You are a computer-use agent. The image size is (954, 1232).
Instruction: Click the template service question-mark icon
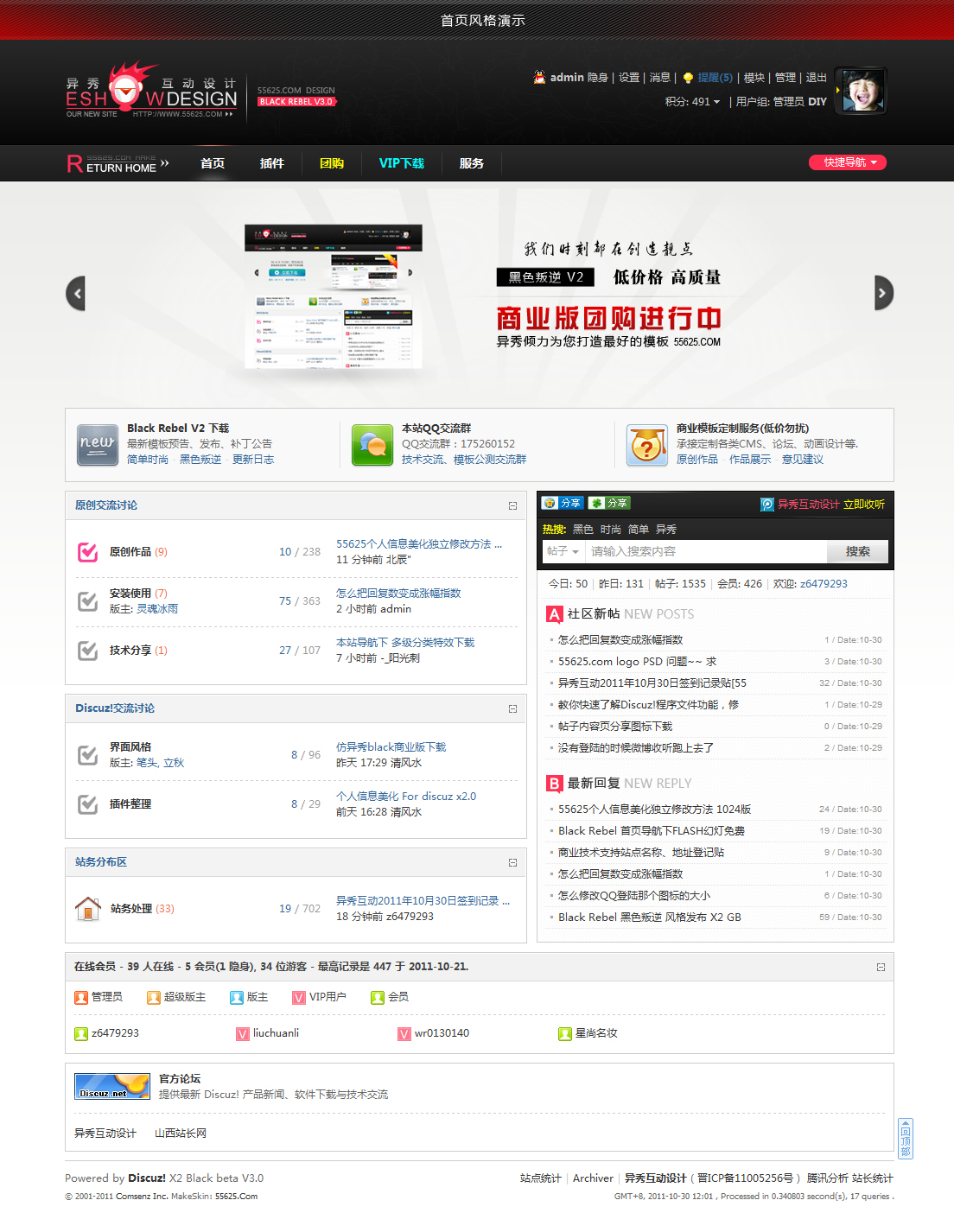[x=647, y=445]
